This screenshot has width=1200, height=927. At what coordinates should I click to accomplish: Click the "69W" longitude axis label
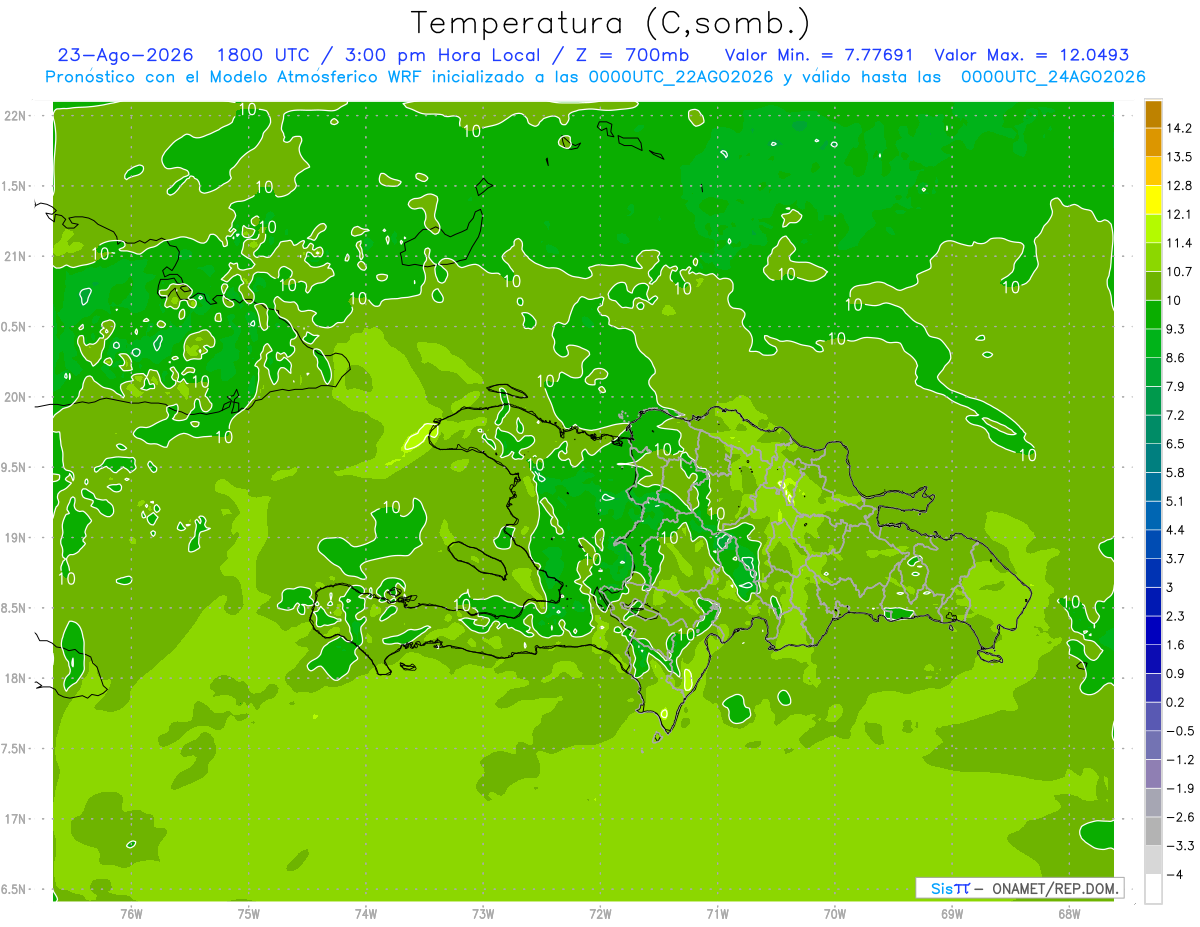pyautogui.click(x=952, y=914)
